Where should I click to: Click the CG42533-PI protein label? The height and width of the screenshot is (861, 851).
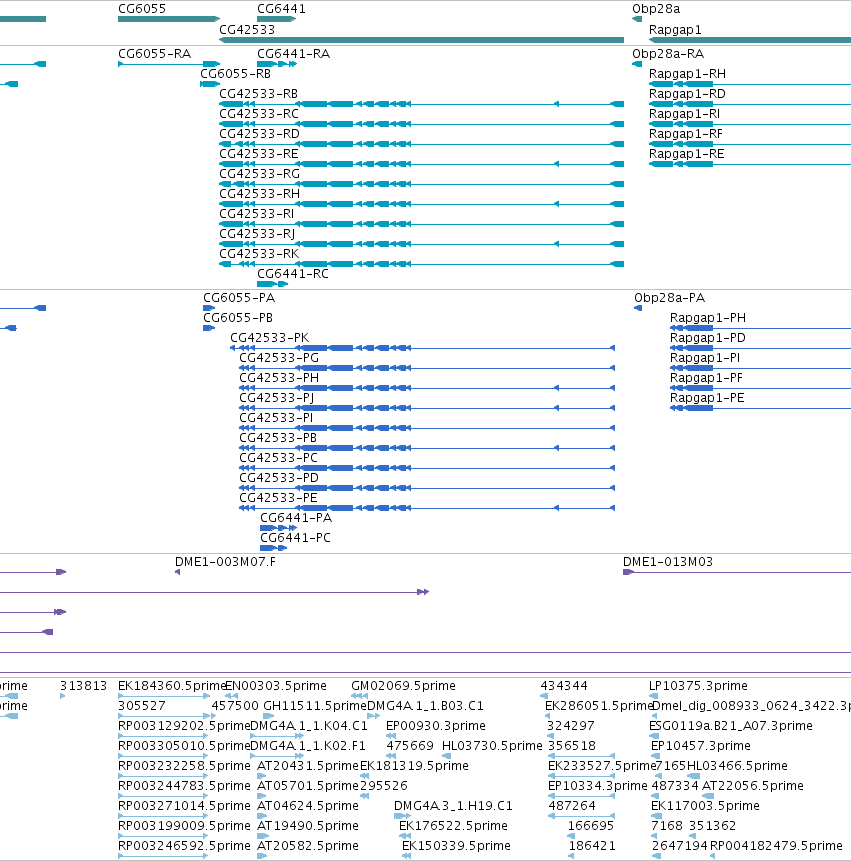276,417
